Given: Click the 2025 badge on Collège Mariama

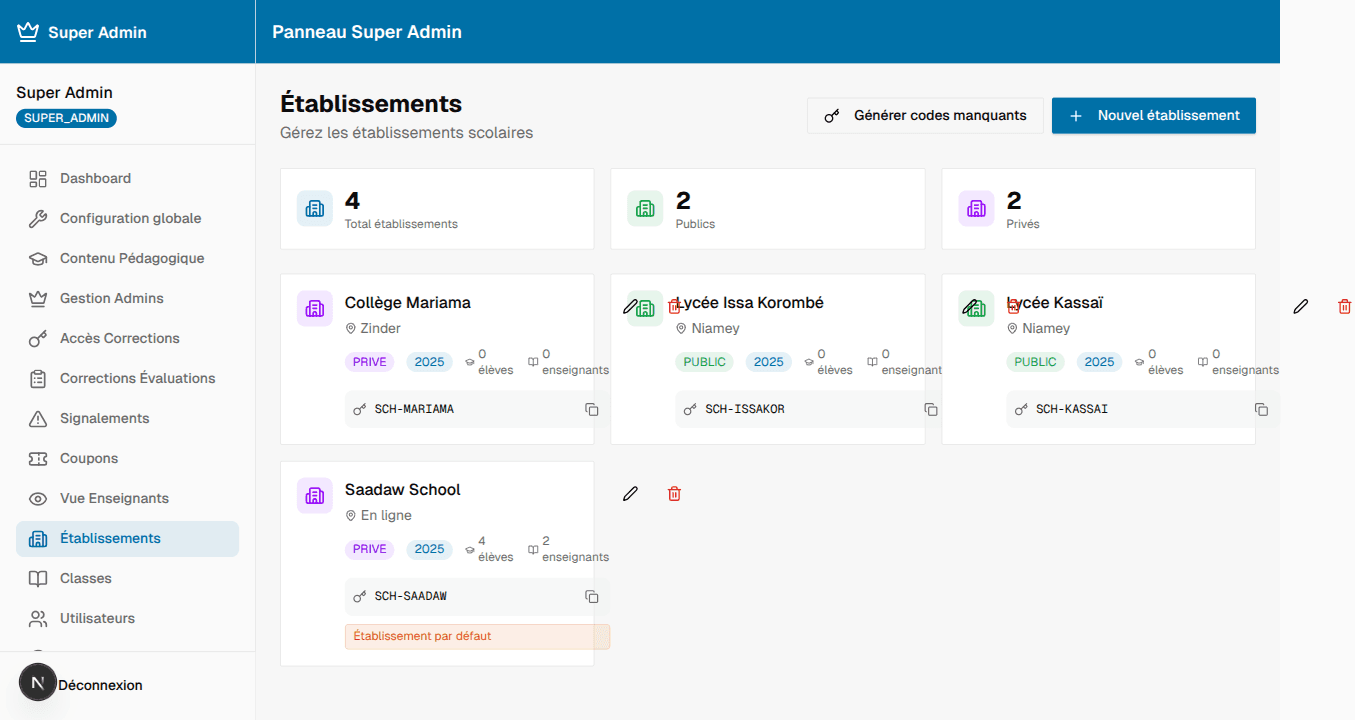Looking at the screenshot, I should pos(429,362).
